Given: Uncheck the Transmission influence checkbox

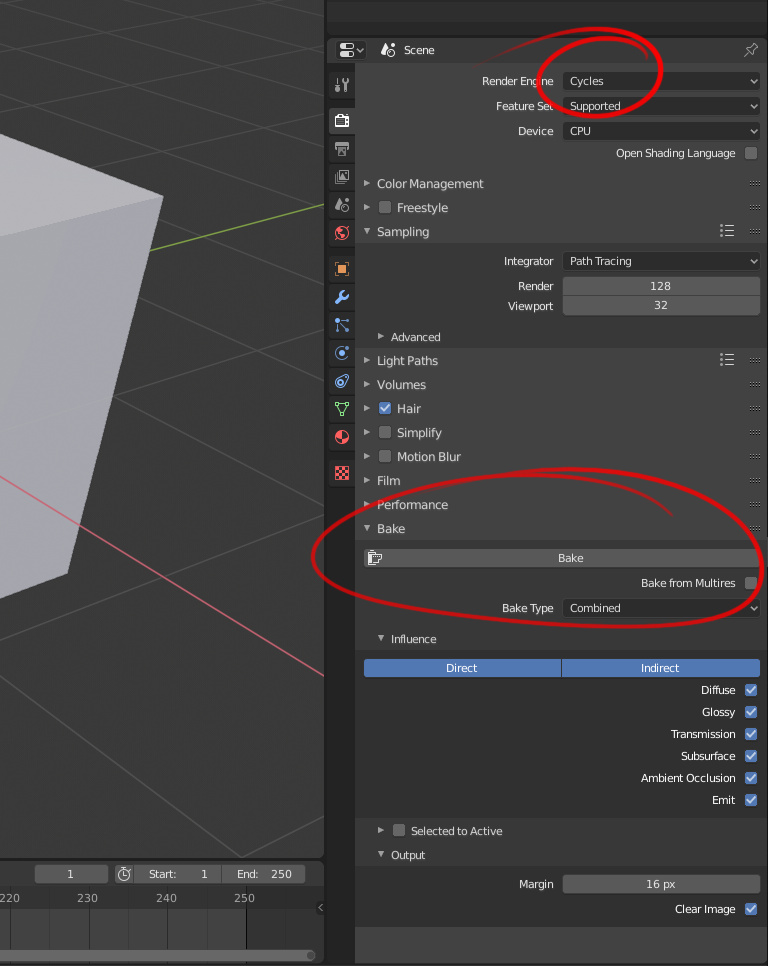Looking at the screenshot, I should tap(751, 734).
